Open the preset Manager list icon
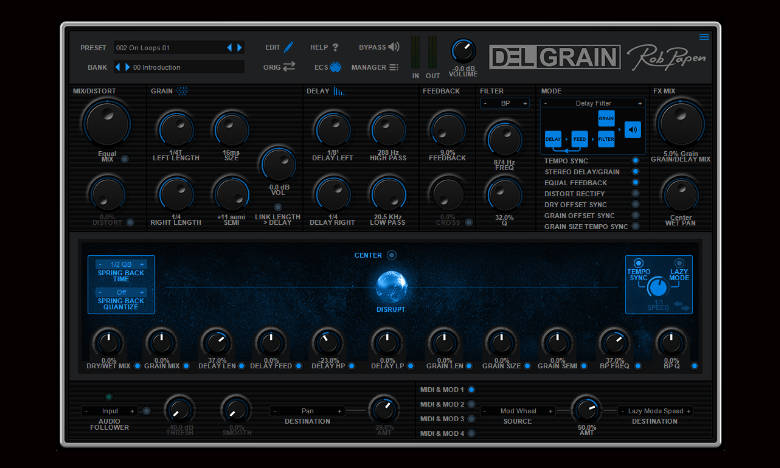The width and height of the screenshot is (780, 468). [393, 67]
